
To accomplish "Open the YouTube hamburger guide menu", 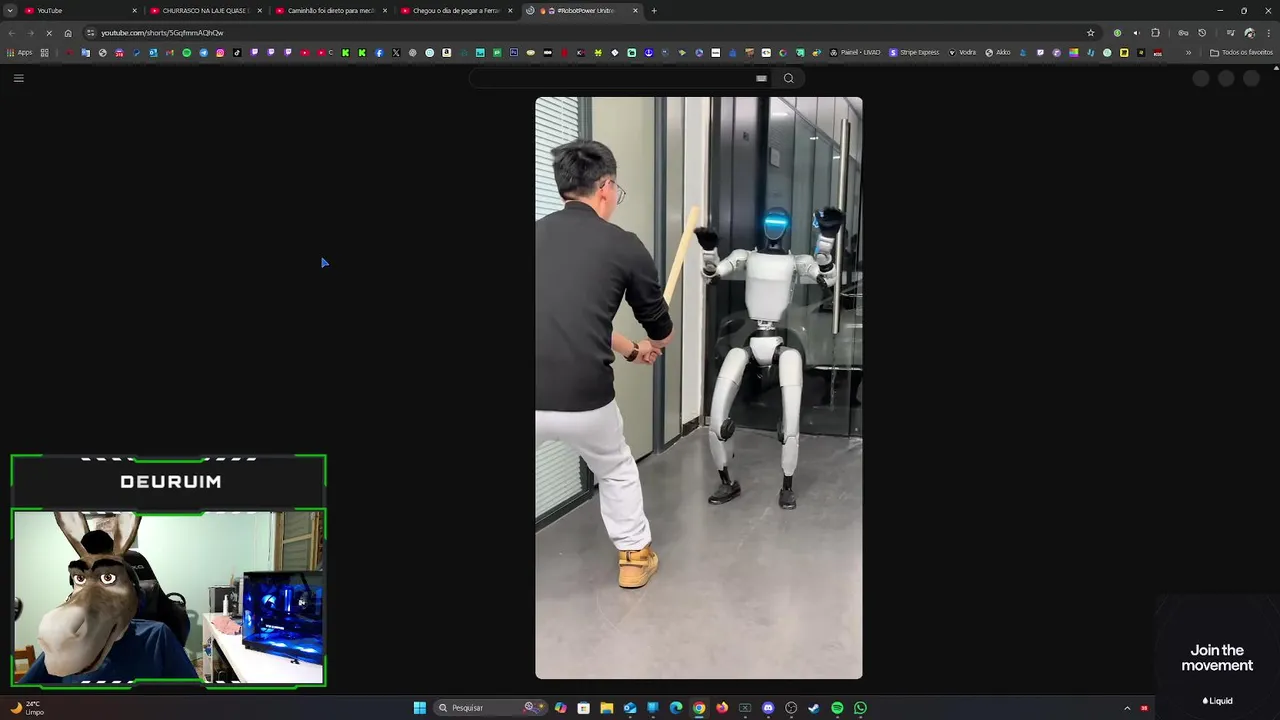I will tap(18, 78).
